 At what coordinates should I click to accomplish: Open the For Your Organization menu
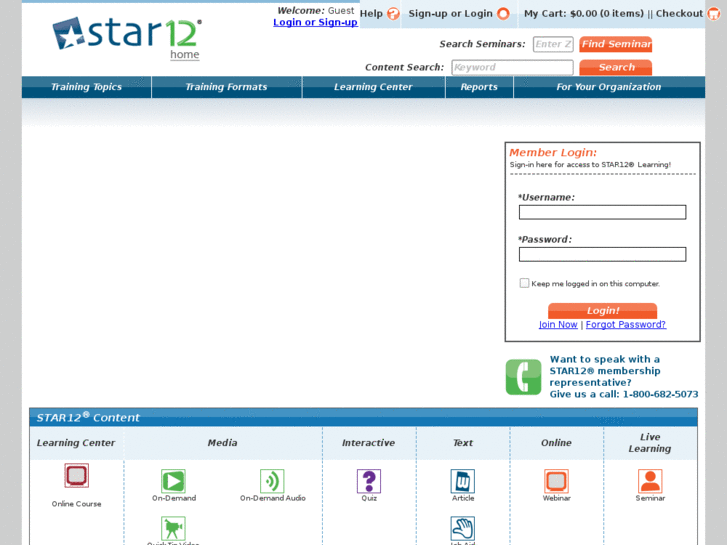(x=609, y=87)
